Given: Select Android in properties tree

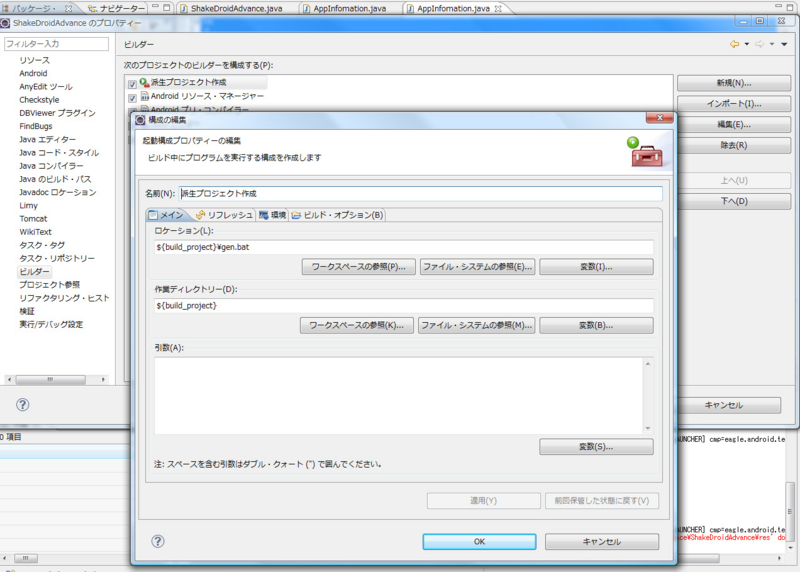Looking at the screenshot, I should tap(33, 73).
